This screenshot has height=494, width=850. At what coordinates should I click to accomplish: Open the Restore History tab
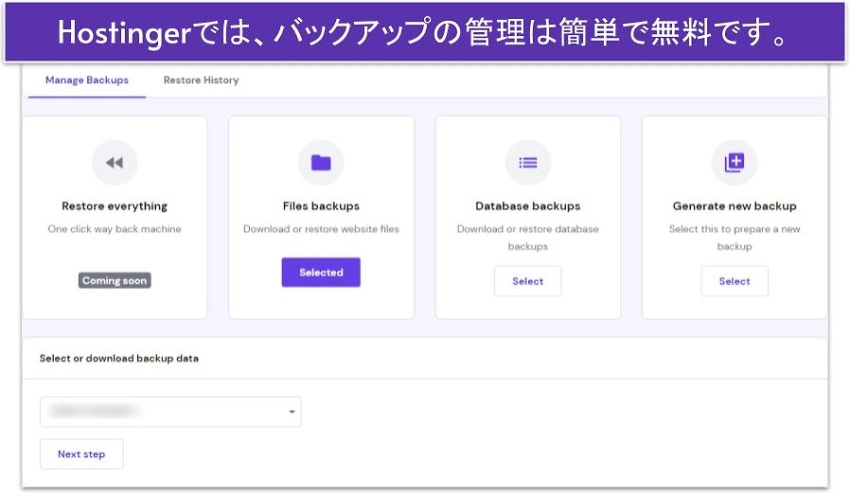click(x=201, y=80)
